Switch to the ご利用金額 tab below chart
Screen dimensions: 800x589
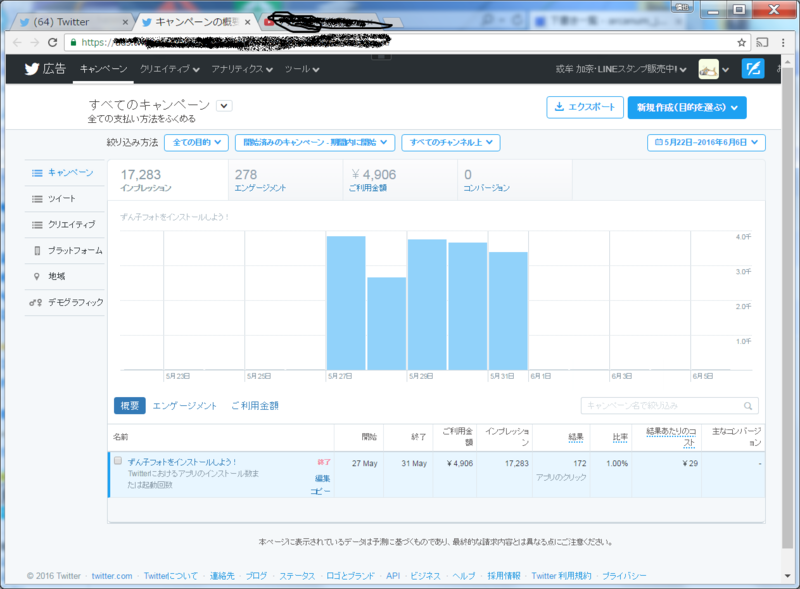(x=255, y=406)
